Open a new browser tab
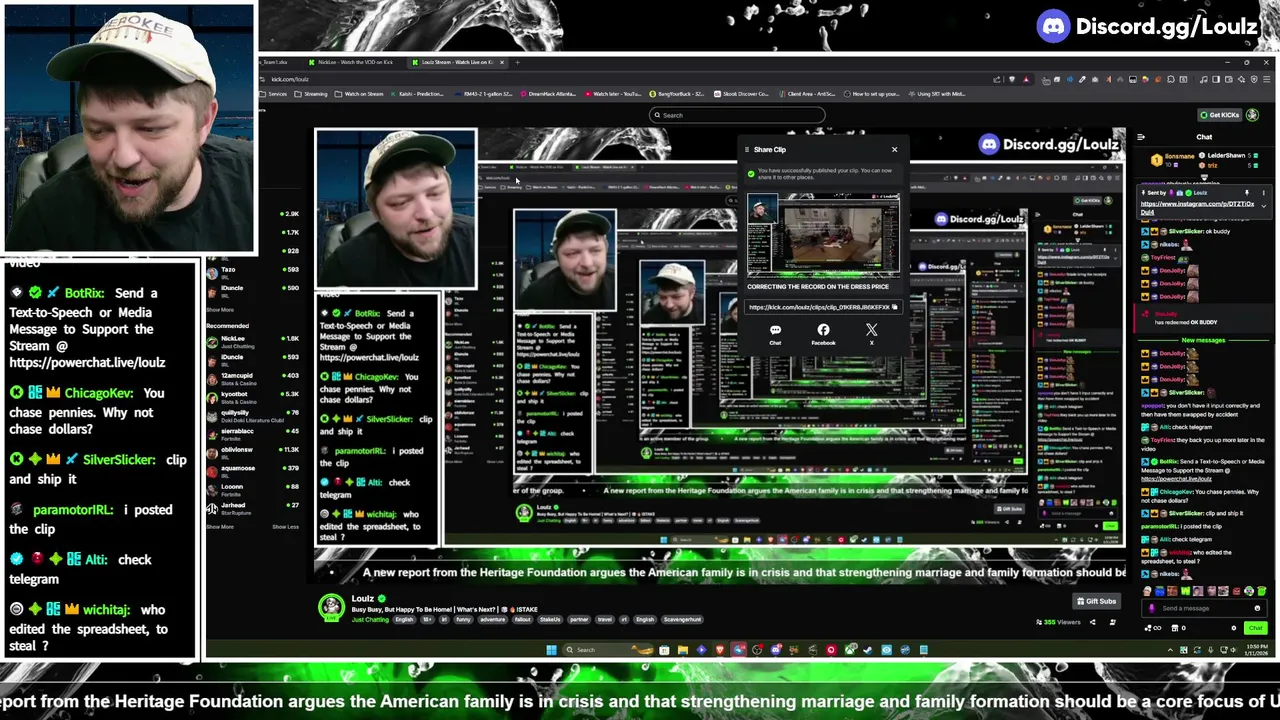The image size is (1280, 720). click(517, 62)
